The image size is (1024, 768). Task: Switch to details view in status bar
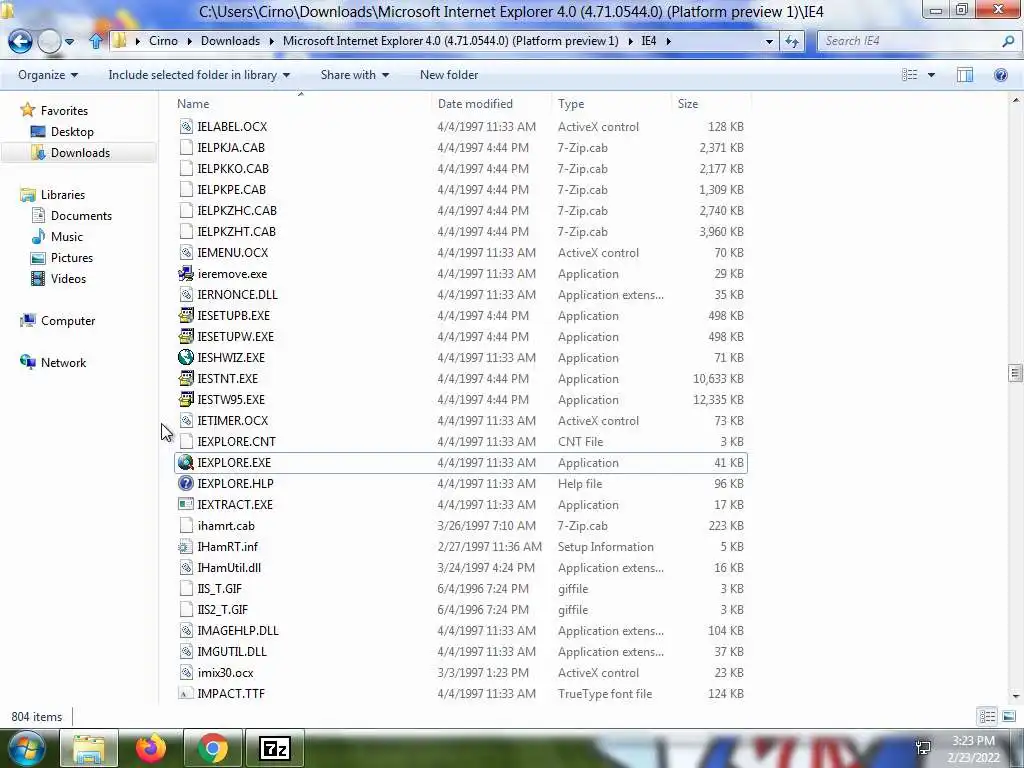click(x=987, y=716)
